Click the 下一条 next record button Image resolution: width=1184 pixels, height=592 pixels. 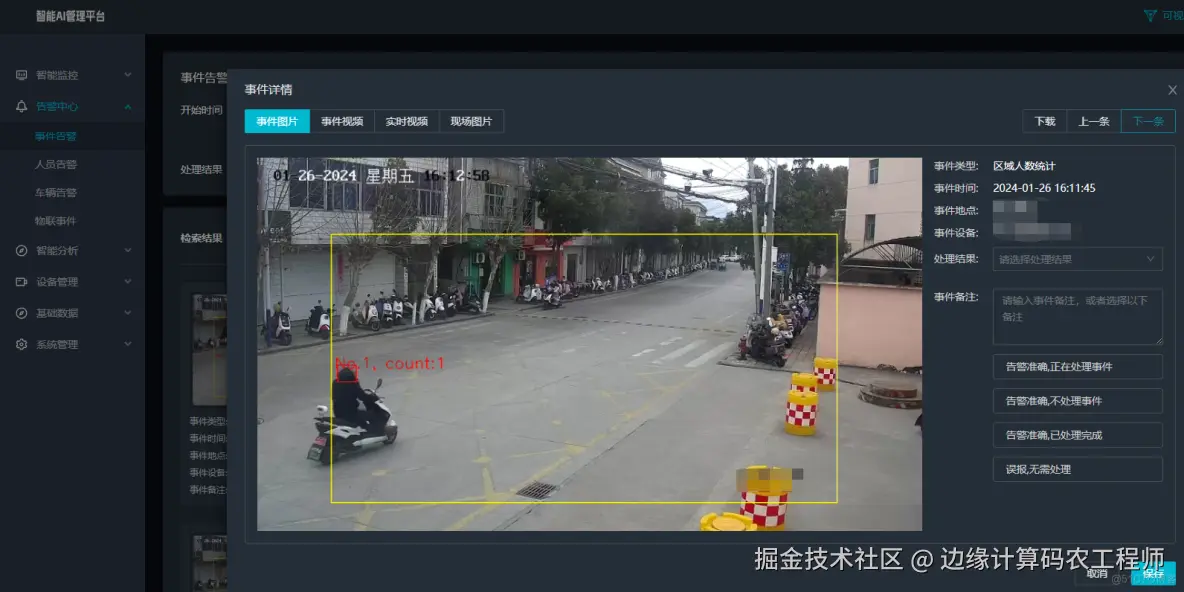click(1147, 120)
